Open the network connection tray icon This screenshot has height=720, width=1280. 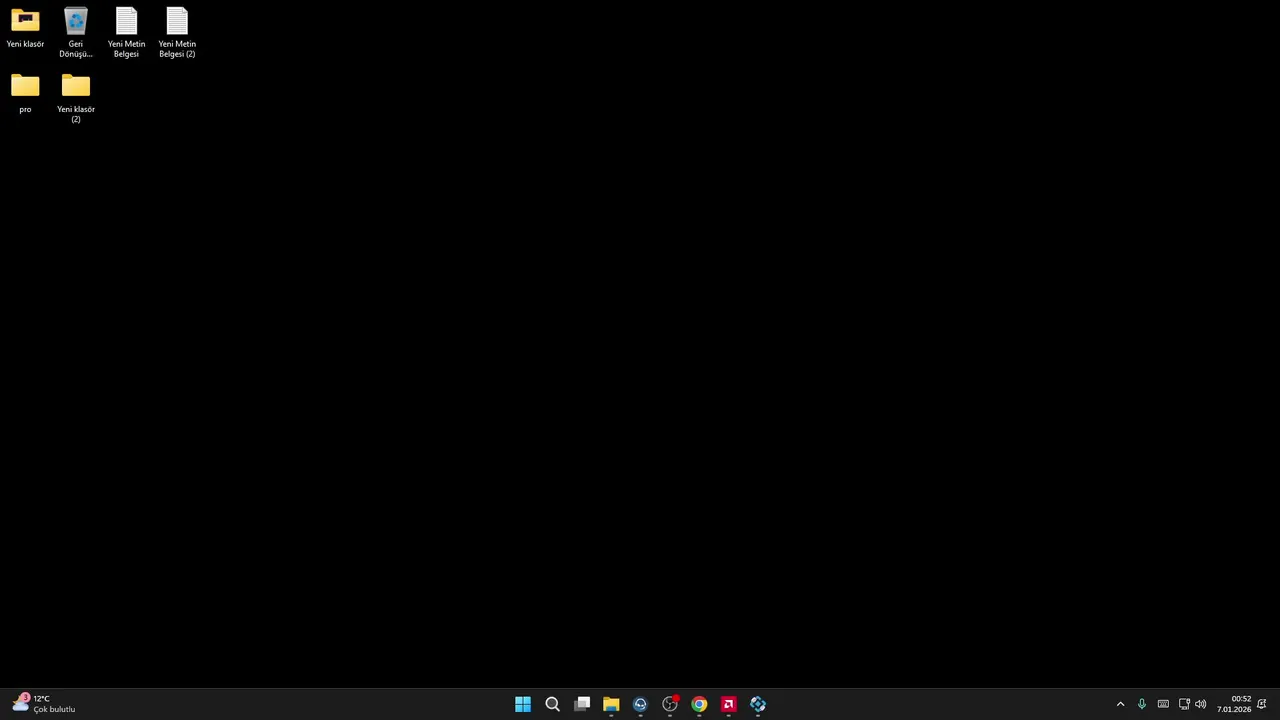pyautogui.click(x=1184, y=704)
